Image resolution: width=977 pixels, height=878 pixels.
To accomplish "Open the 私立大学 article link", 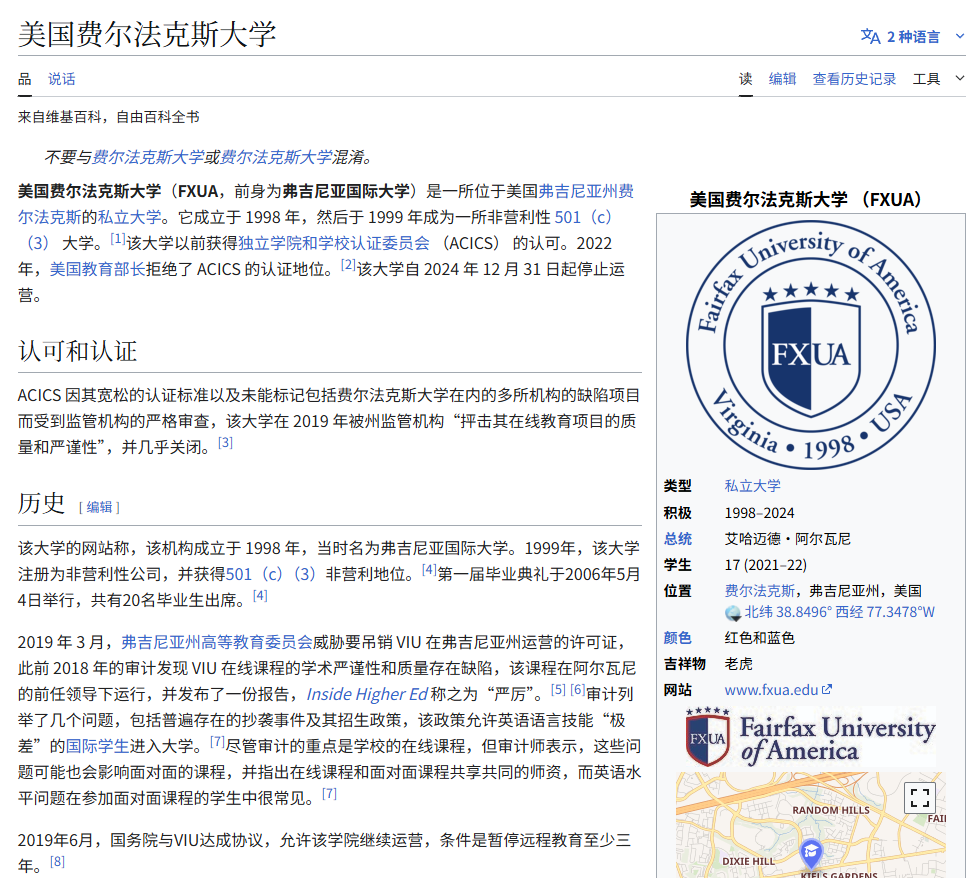I will pos(750,485).
